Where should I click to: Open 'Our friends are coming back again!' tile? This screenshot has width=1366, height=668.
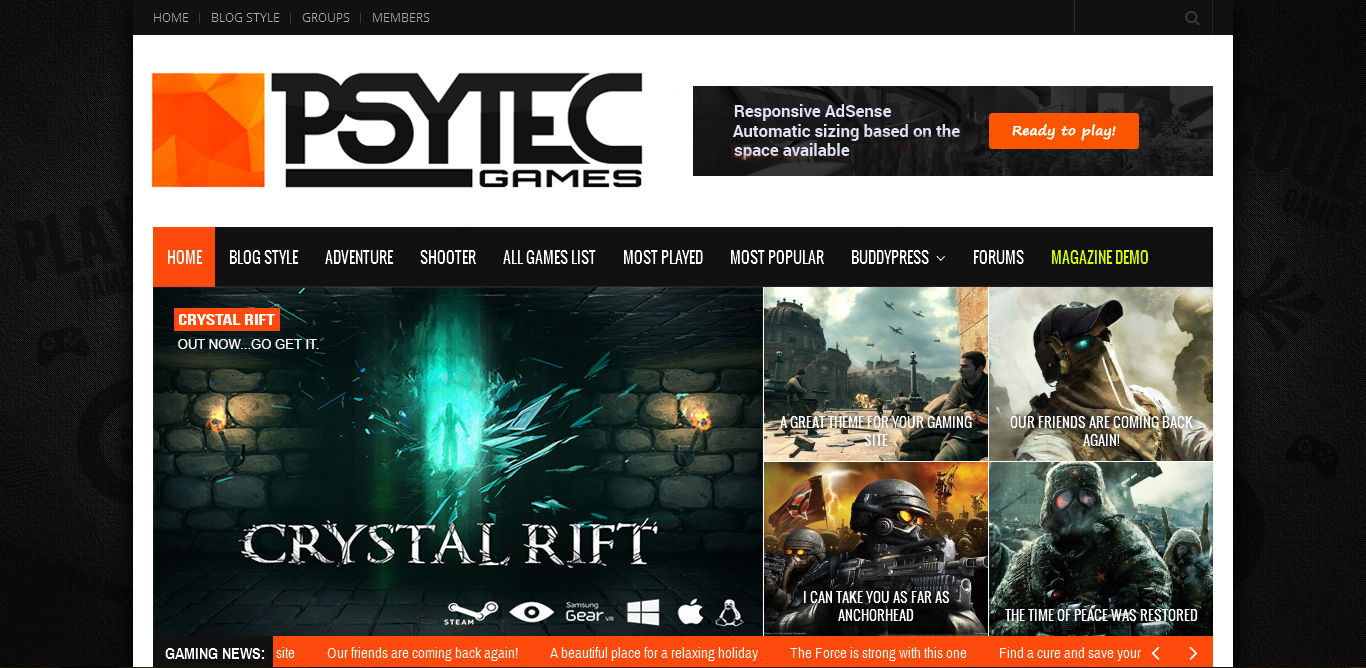(x=1101, y=374)
